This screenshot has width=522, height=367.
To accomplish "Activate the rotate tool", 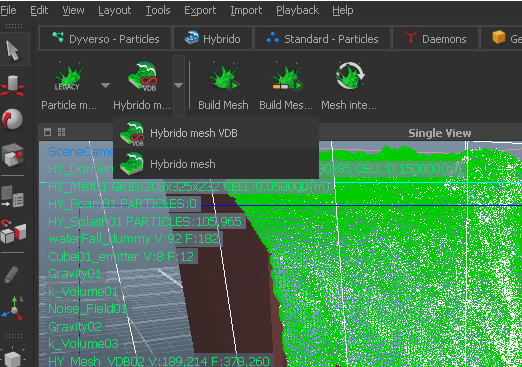I will (x=13, y=119).
